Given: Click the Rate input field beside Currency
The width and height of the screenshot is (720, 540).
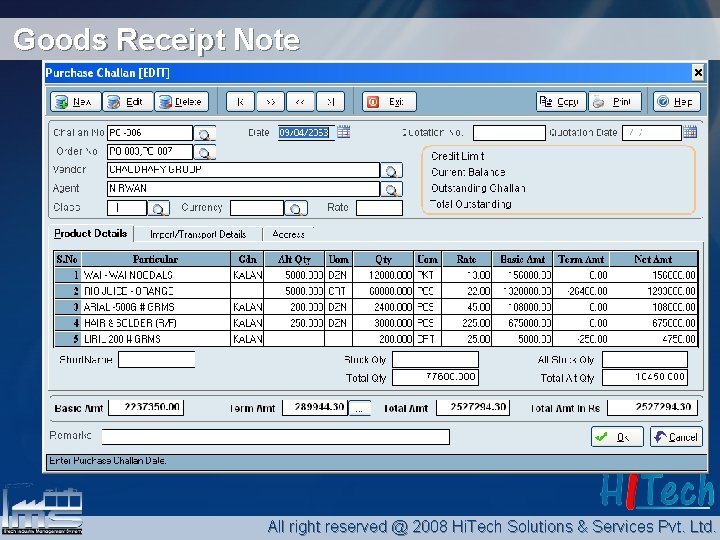Looking at the screenshot, I should [x=379, y=208].
